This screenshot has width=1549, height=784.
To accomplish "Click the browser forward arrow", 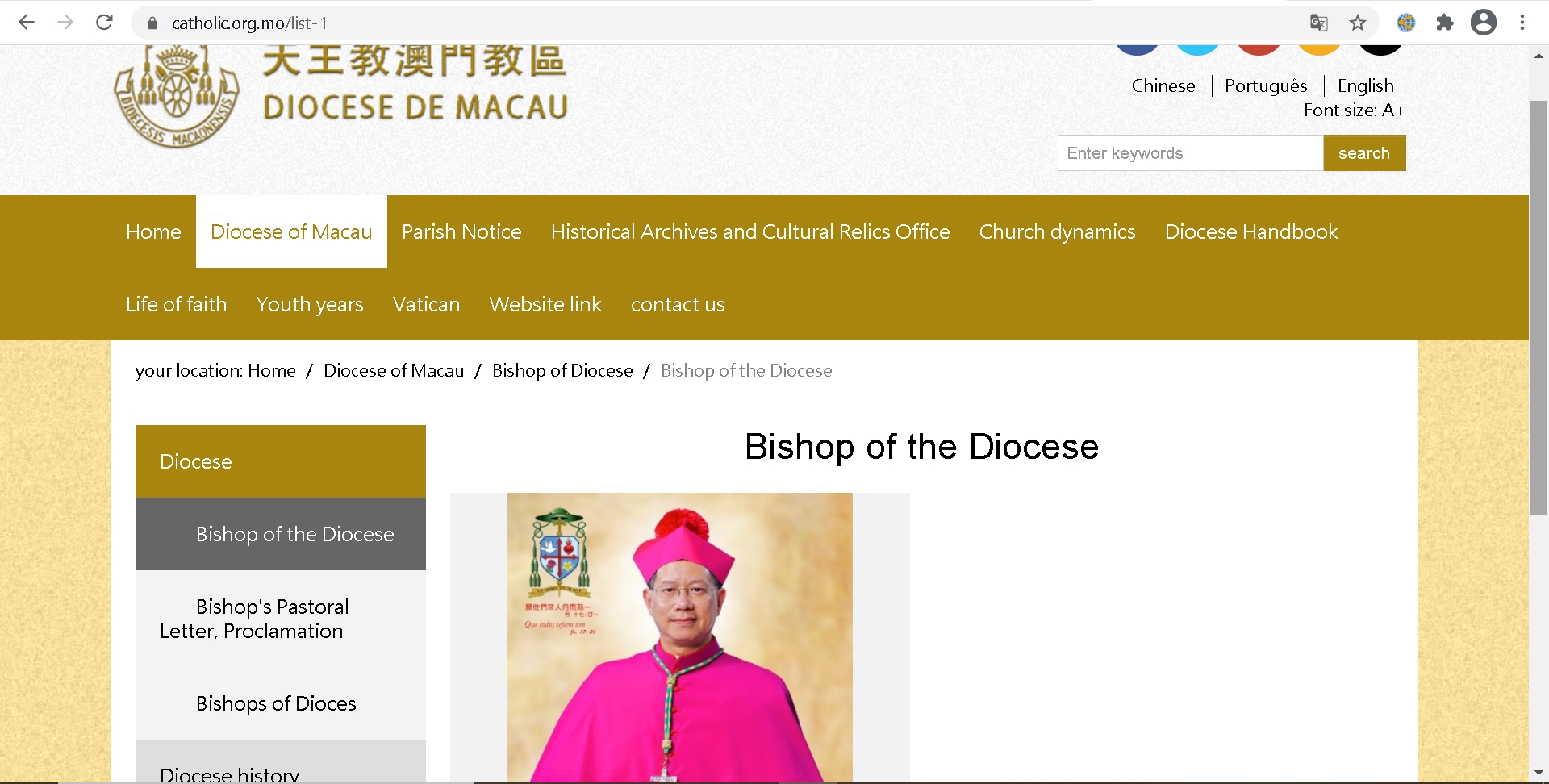I will [65, 23].
